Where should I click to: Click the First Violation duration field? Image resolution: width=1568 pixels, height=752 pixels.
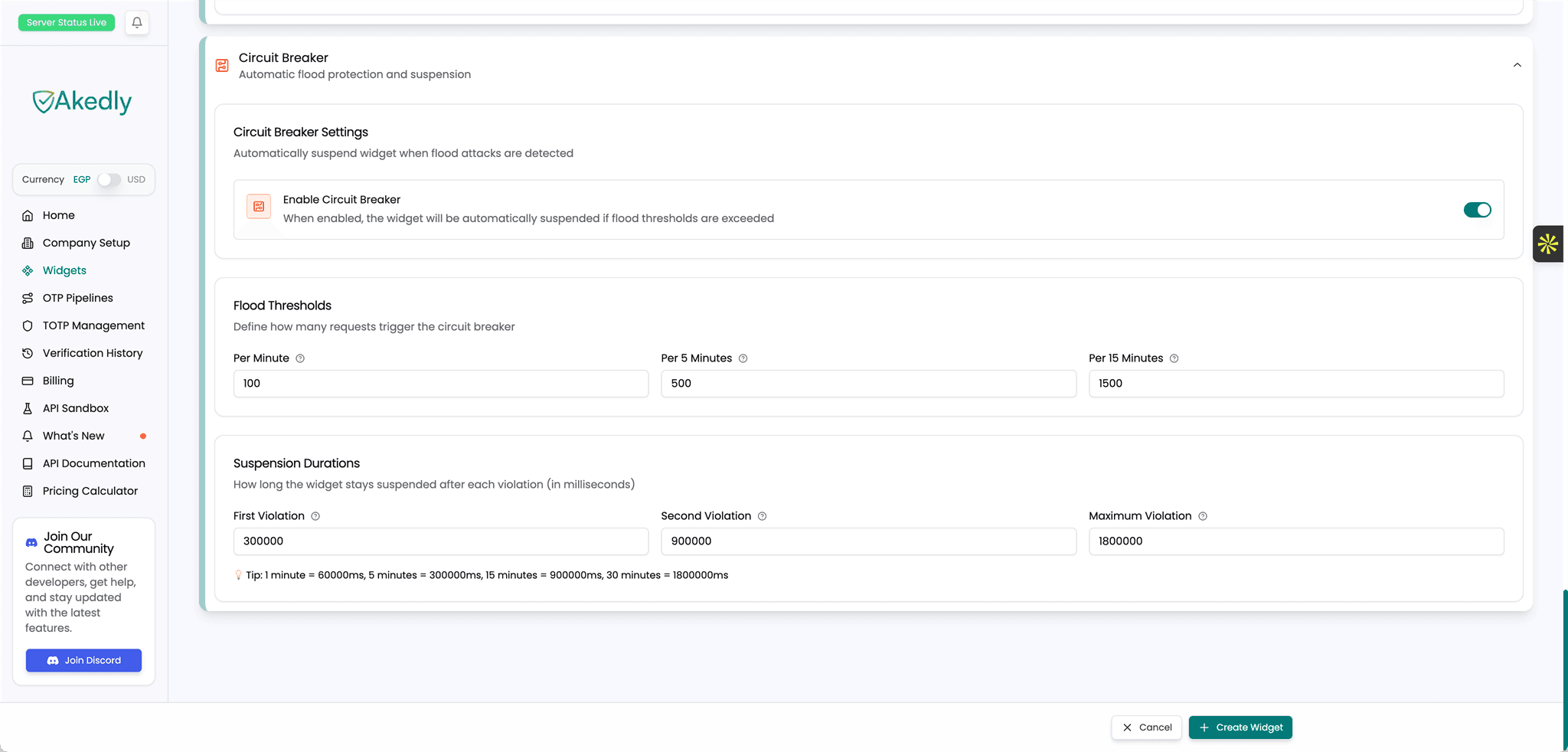point(441,541)
